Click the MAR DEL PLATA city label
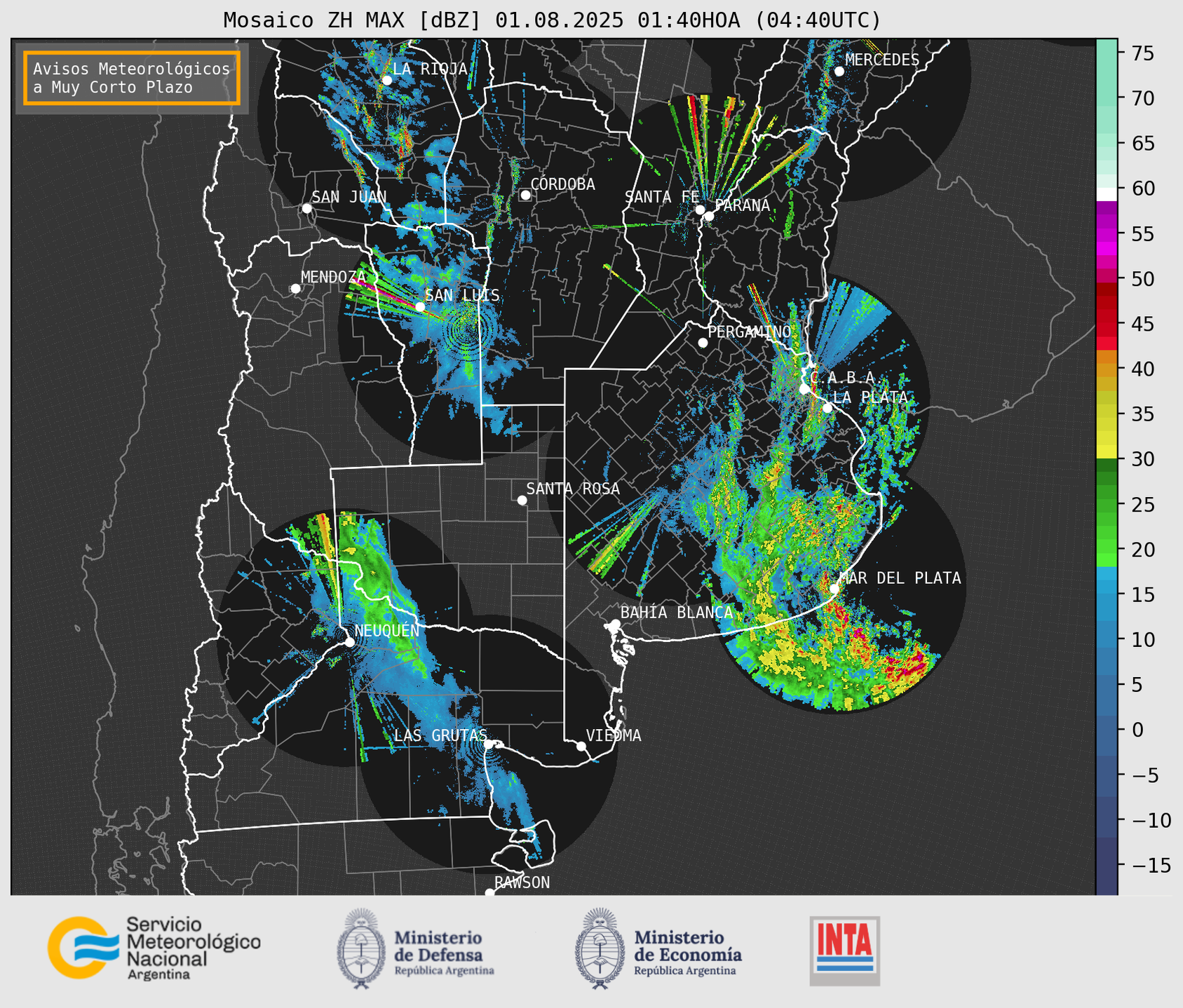This screenshot has width=1183, height=1008. 900,578
